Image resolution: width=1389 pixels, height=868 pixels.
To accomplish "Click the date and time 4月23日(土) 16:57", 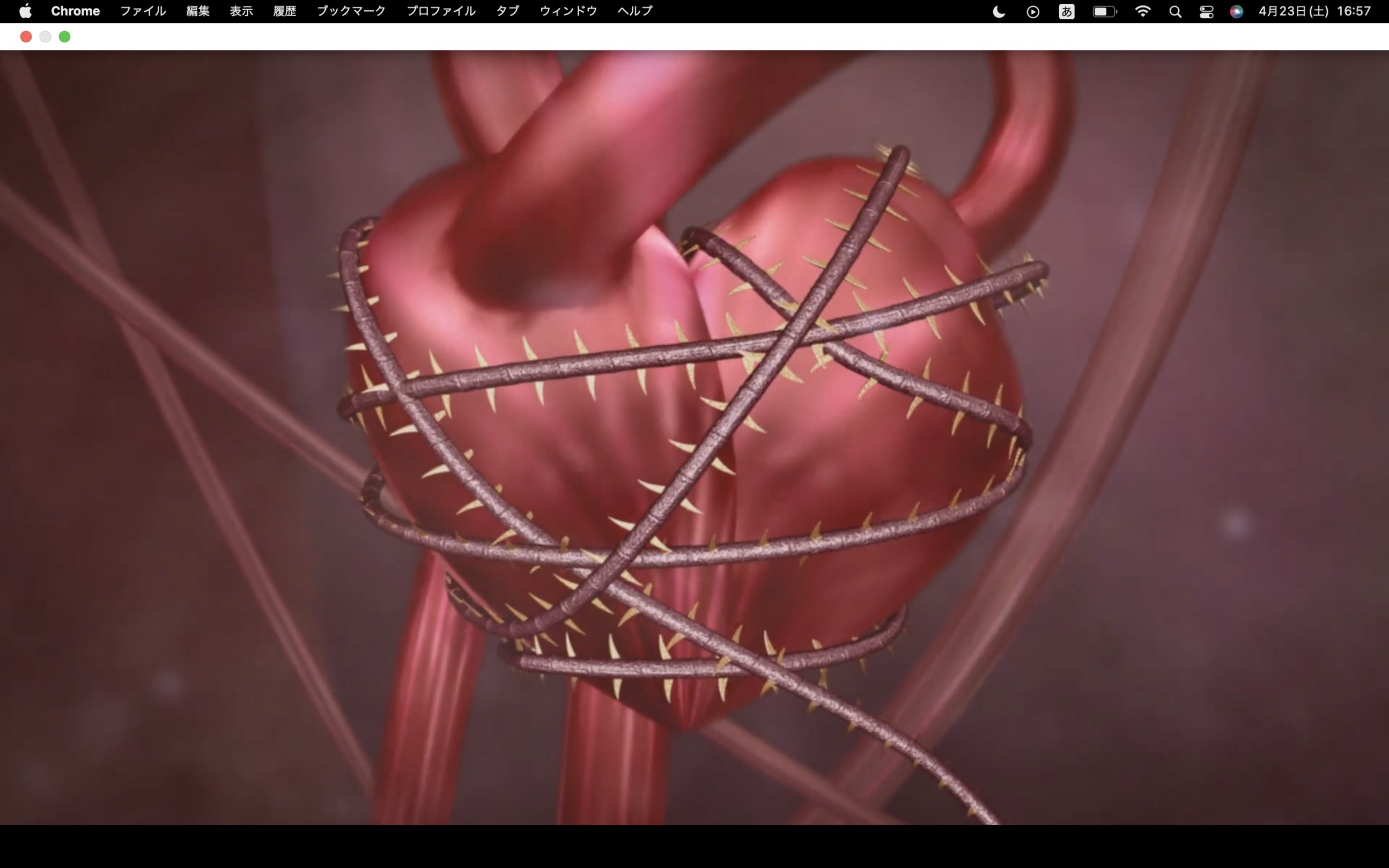I will point(1314,11).
